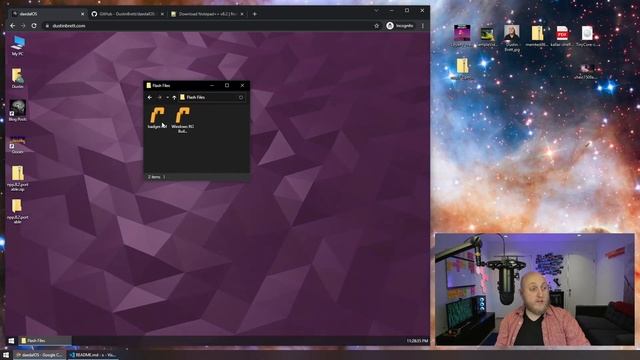Open the Dustin Brett jpg photo on host desktop
The image size is (640, 360).
[512, 38]
